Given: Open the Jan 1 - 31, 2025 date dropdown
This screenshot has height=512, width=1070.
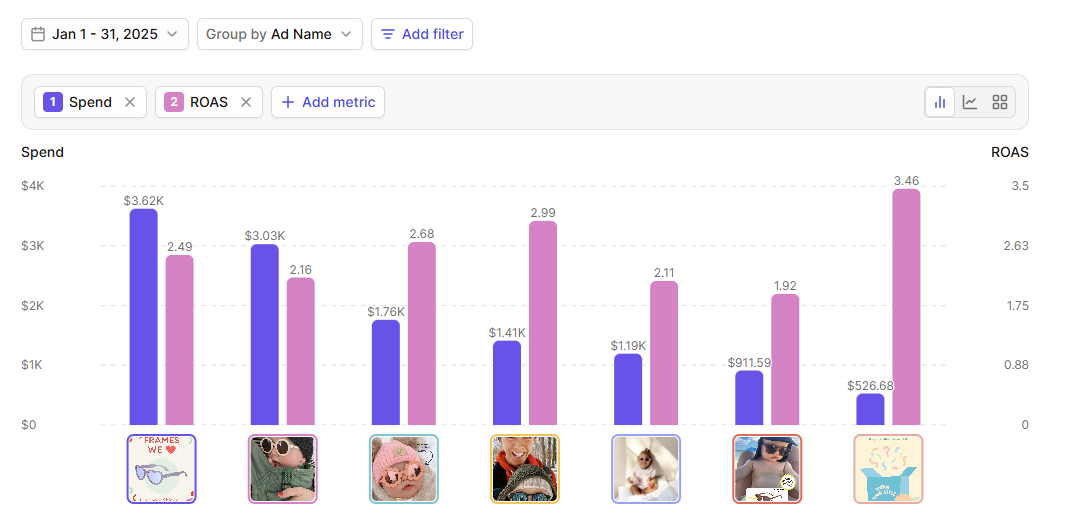Looking at the screenshot, I should point(105,34).
